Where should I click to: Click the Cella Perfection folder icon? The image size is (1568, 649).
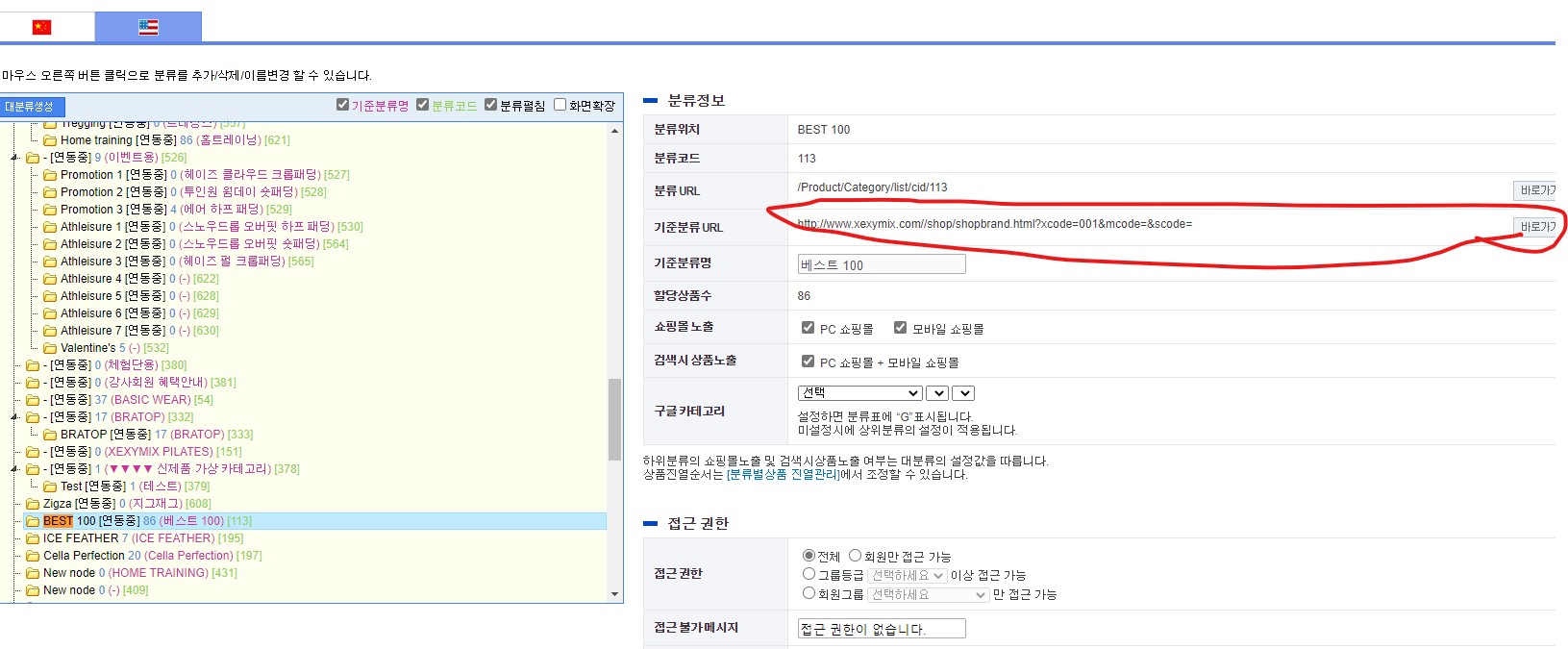click(x=33, y=556)
